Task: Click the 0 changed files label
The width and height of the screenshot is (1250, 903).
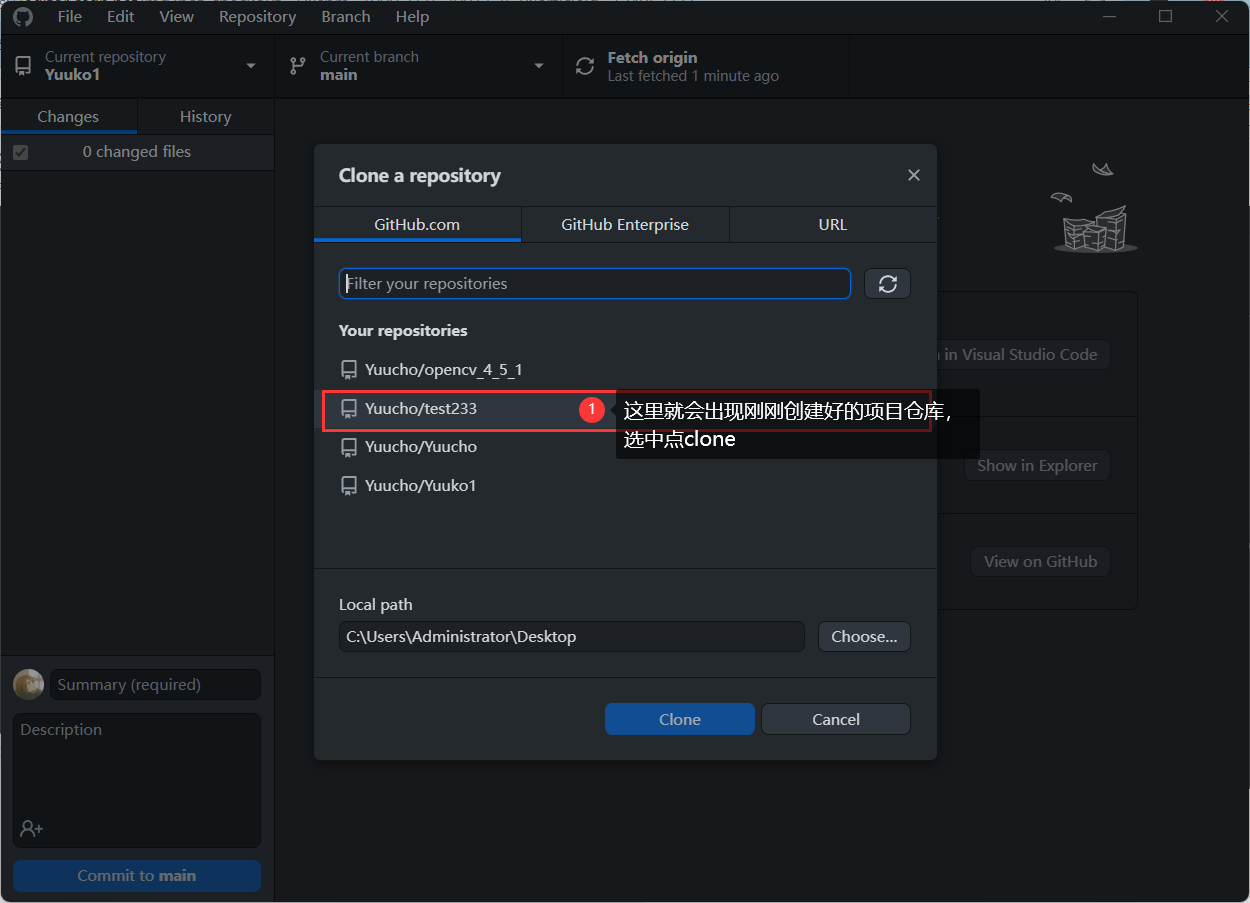Action: point(137,152)
